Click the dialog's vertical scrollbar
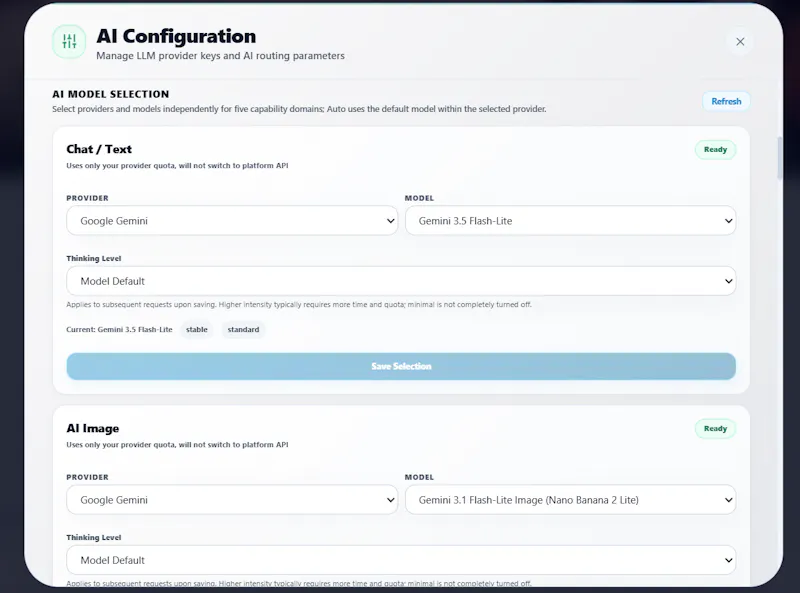This screenshot has width=800, height=593. pyautogui.click(x=780, y=158)
